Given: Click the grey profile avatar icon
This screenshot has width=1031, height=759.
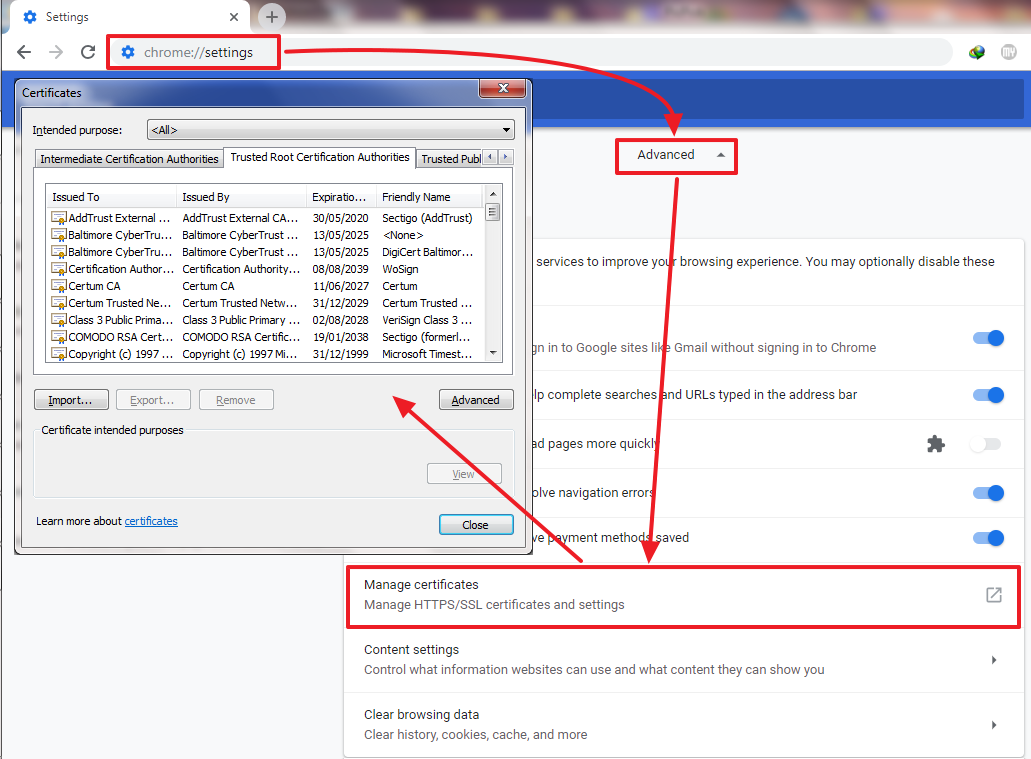Looking at the screenshot, I should 1008,52.
